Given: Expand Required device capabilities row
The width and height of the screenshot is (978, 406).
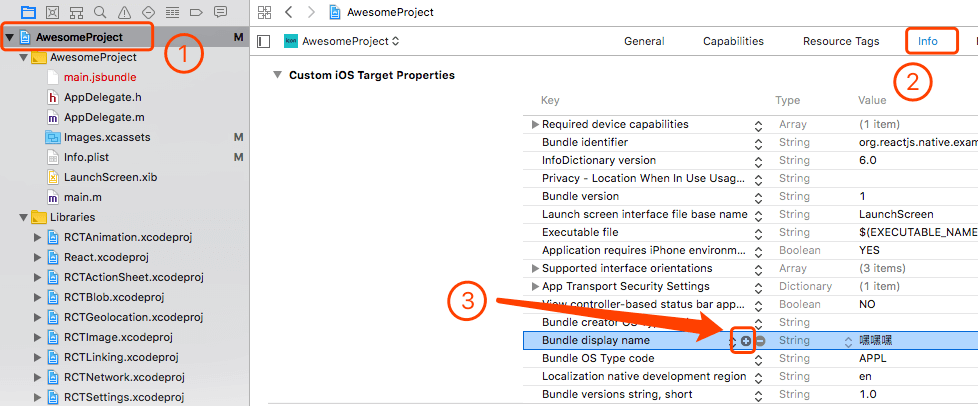Looking at the screenshot, I should click(x=535, y=124).
